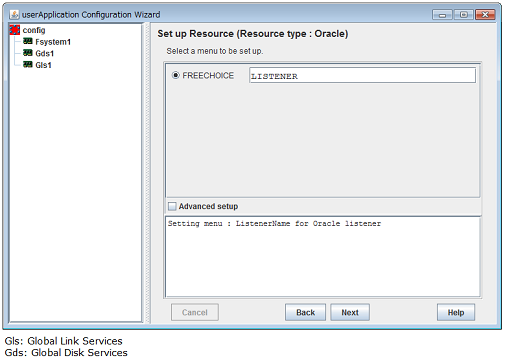This screenshot has height=360, width=505.
Task: Select the Gds1 tree item
Action: point(45,53)
